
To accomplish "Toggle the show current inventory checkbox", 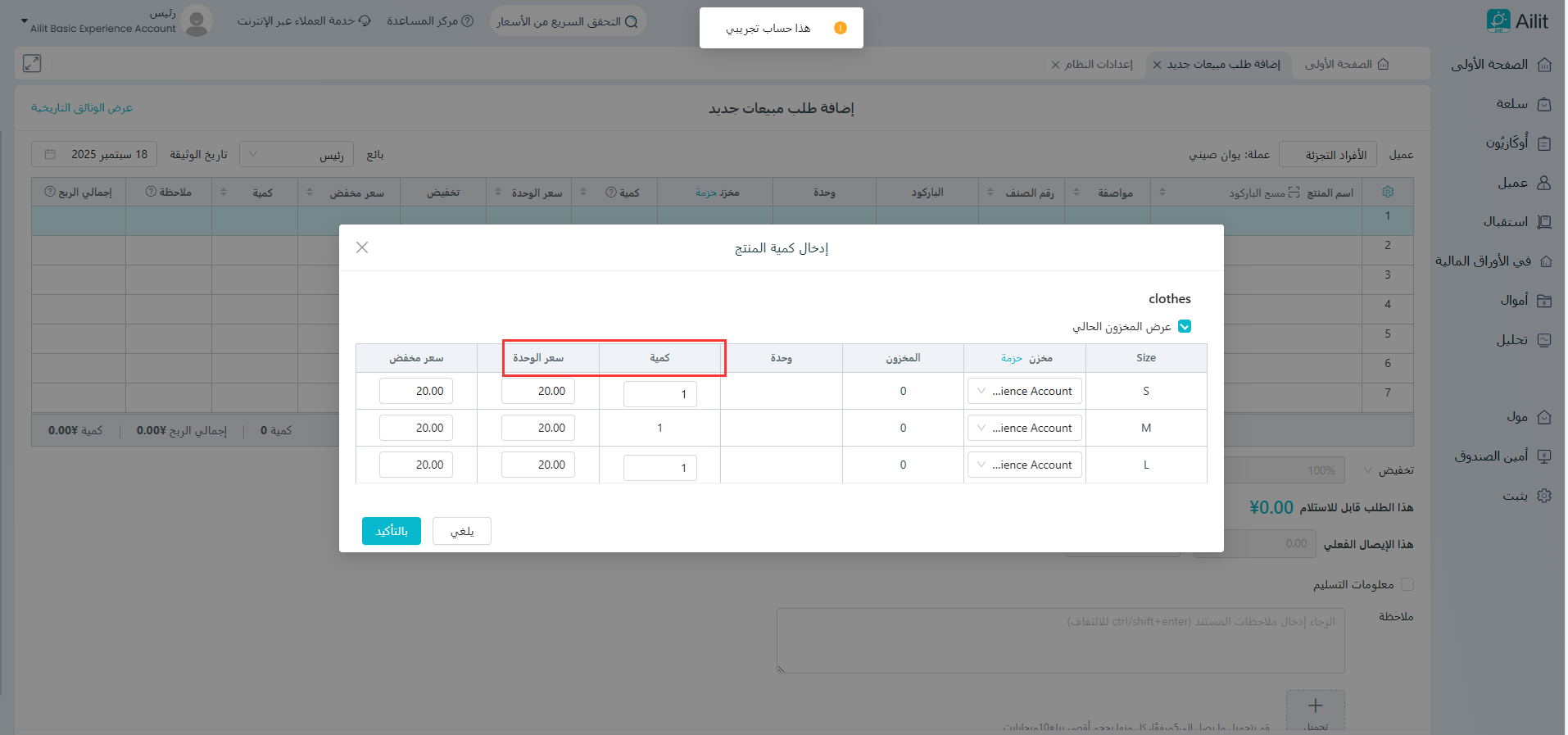I will (x=1185, y=326).
